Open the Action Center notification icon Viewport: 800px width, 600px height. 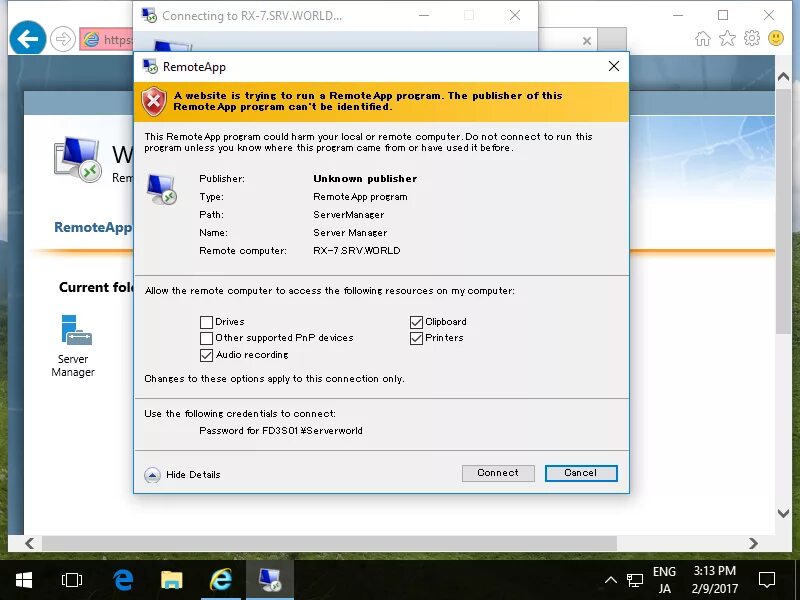click(x=767, y=580)
